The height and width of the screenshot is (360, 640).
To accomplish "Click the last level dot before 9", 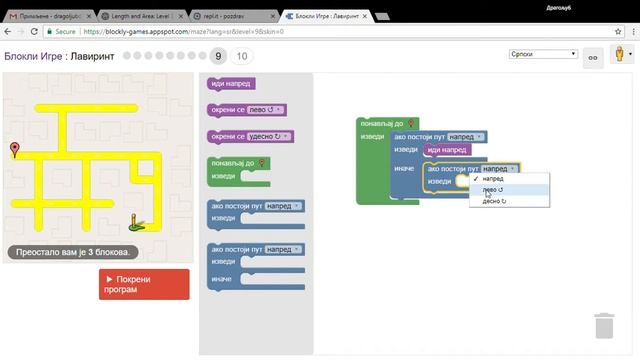I will tap(202, 56).
